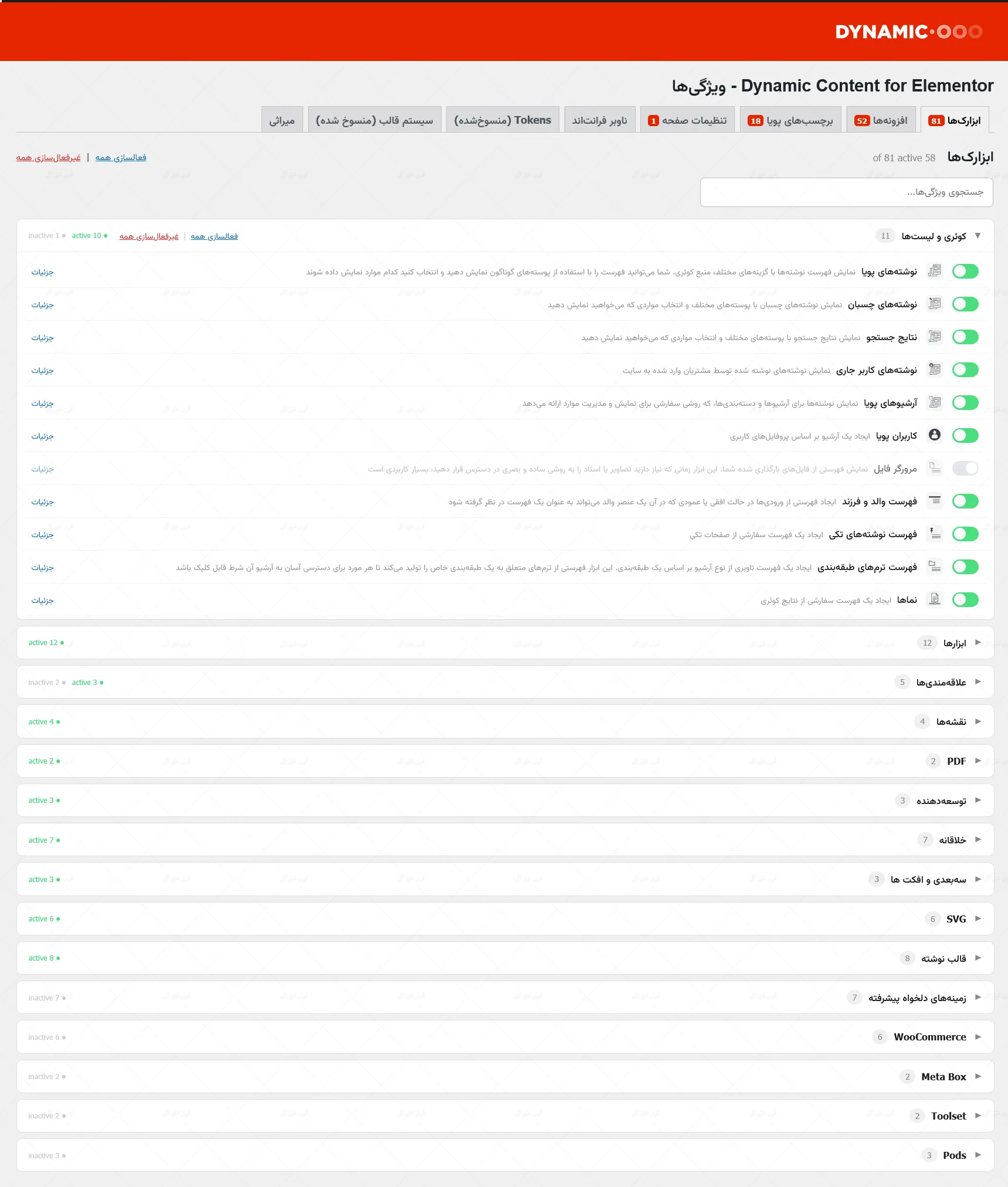Switch to the ابزارک‌ها tab
This screenshot has height=1187, width=1008.
955,120
